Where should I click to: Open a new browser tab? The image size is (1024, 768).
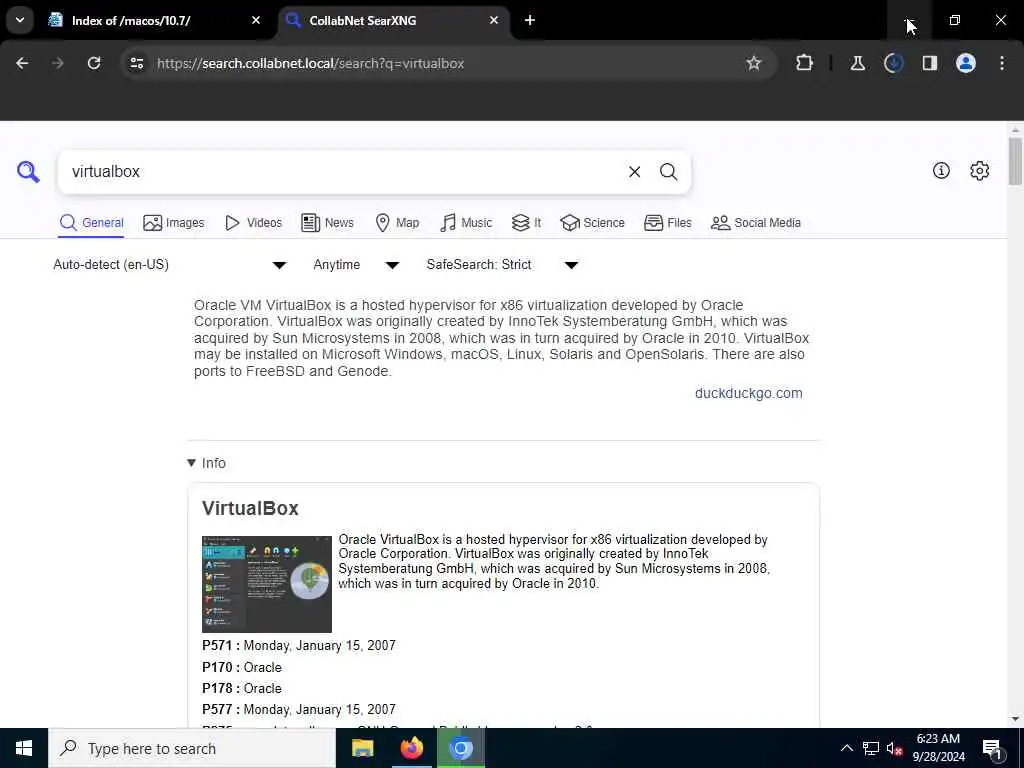point(530,20)
